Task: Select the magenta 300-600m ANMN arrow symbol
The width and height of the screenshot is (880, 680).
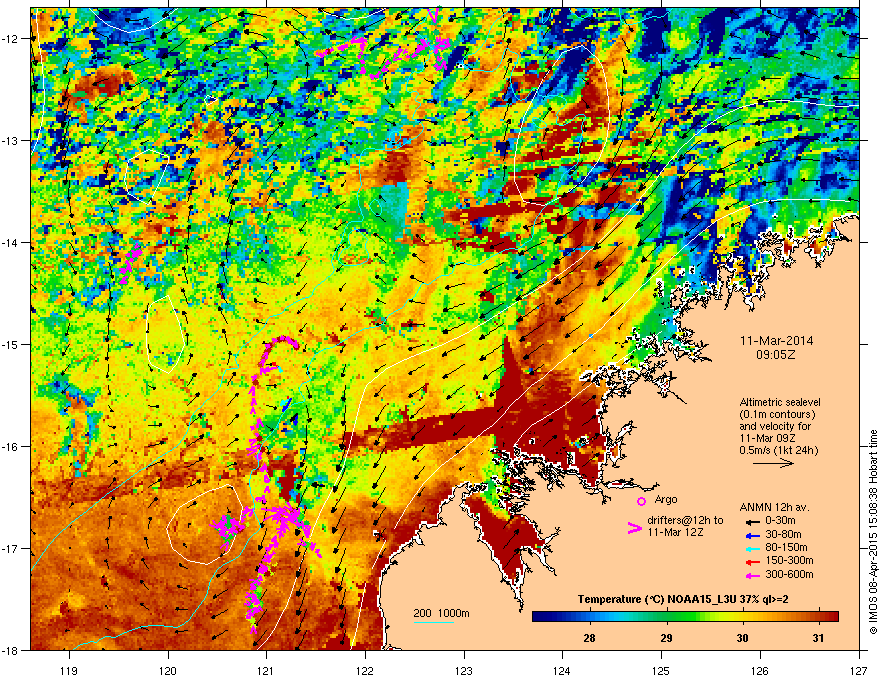Action: tap(752, 575)
